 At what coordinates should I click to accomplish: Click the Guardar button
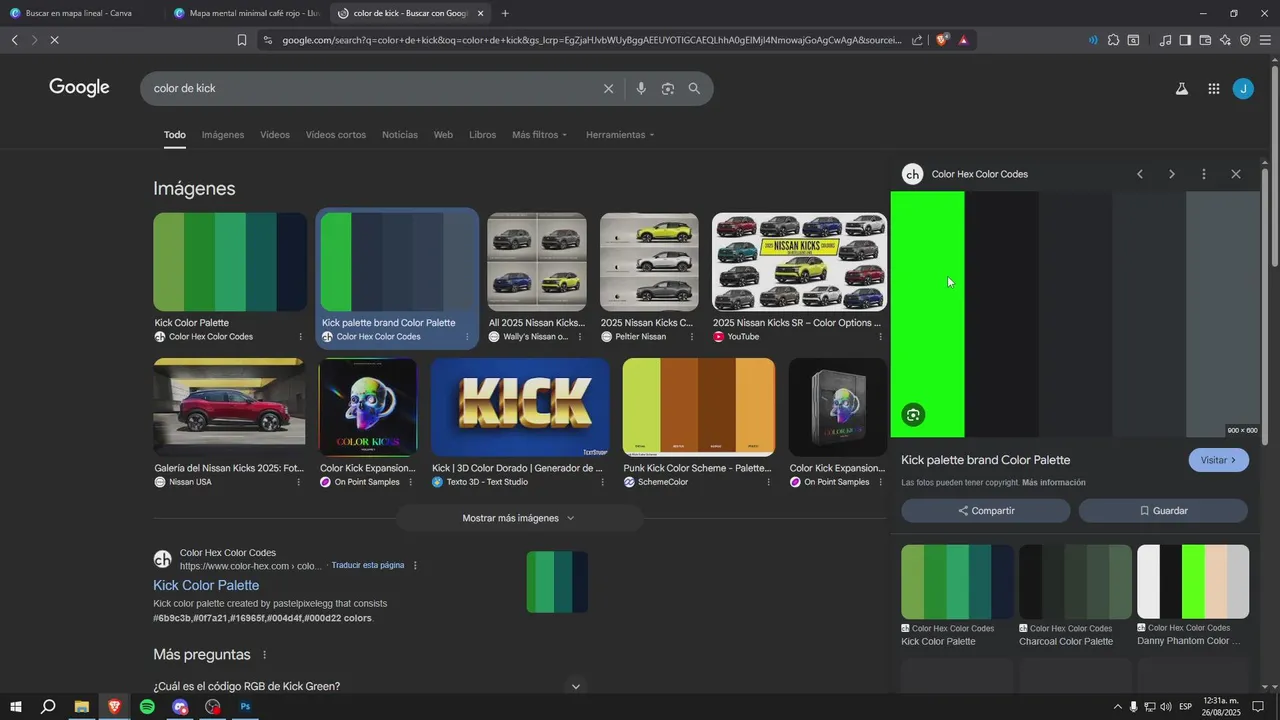[x=1163, y=511]
